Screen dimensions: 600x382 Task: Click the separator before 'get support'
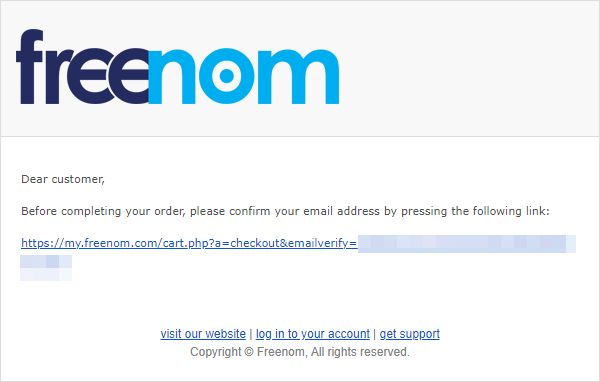375,334
